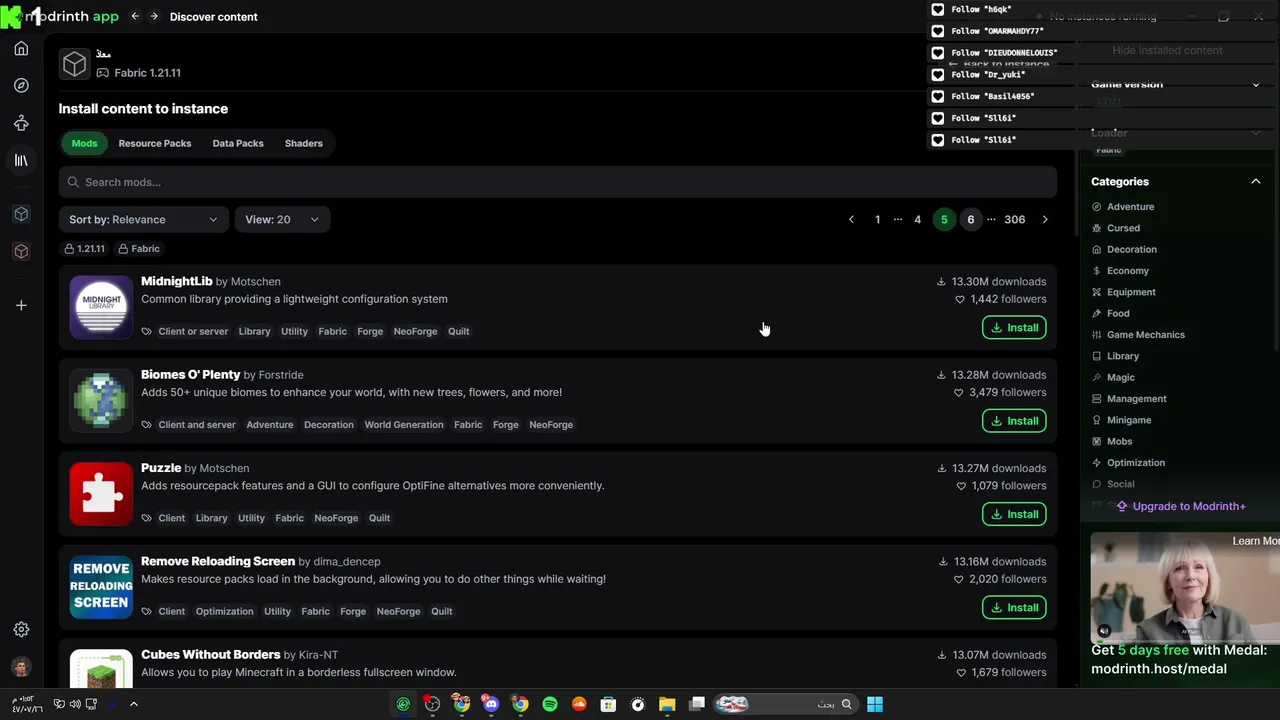Screen dimensions: 1280x720
Task: Install Remove Reloading Screen mod
Action: tap(1014, 607)
